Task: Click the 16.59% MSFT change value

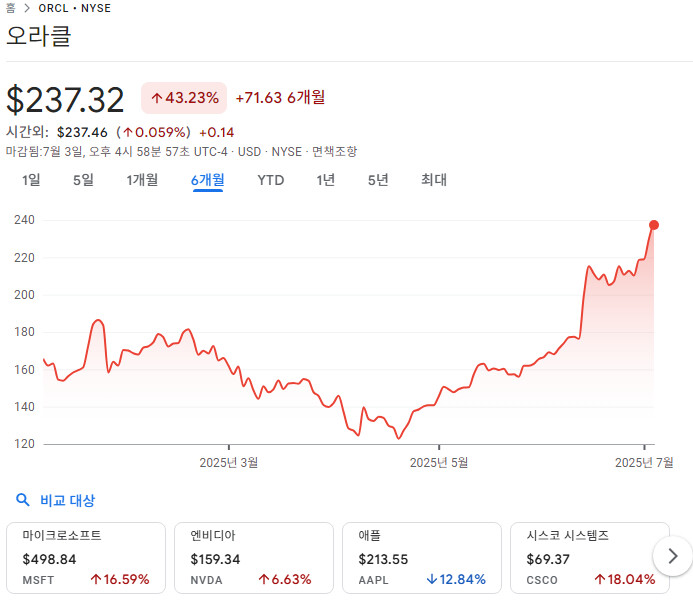Action: click(120, 579)
